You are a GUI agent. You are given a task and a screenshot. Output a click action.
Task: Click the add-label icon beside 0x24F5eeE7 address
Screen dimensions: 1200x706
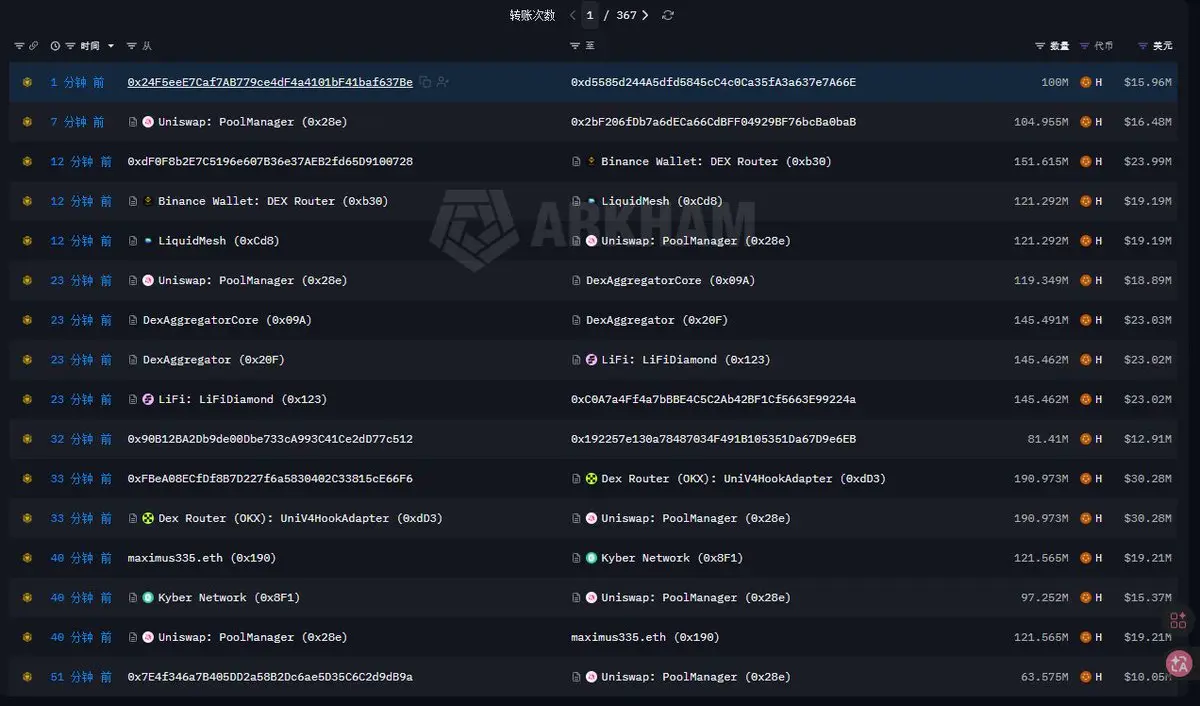click(x=443, y=82)
